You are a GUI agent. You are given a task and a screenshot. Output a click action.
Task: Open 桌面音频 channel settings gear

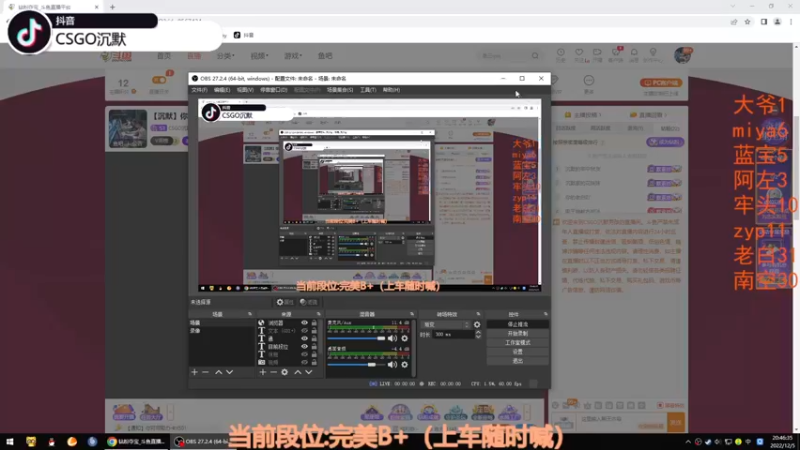click(x=405, y=365)
